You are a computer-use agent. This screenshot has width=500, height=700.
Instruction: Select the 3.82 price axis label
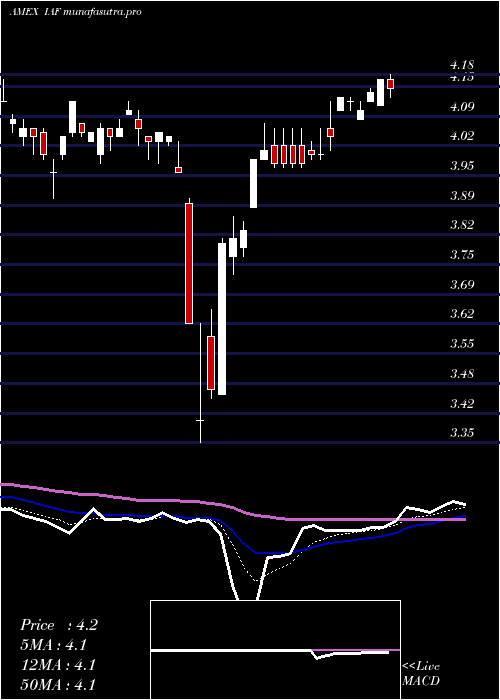pyautogui.click(x=462, y=225)
